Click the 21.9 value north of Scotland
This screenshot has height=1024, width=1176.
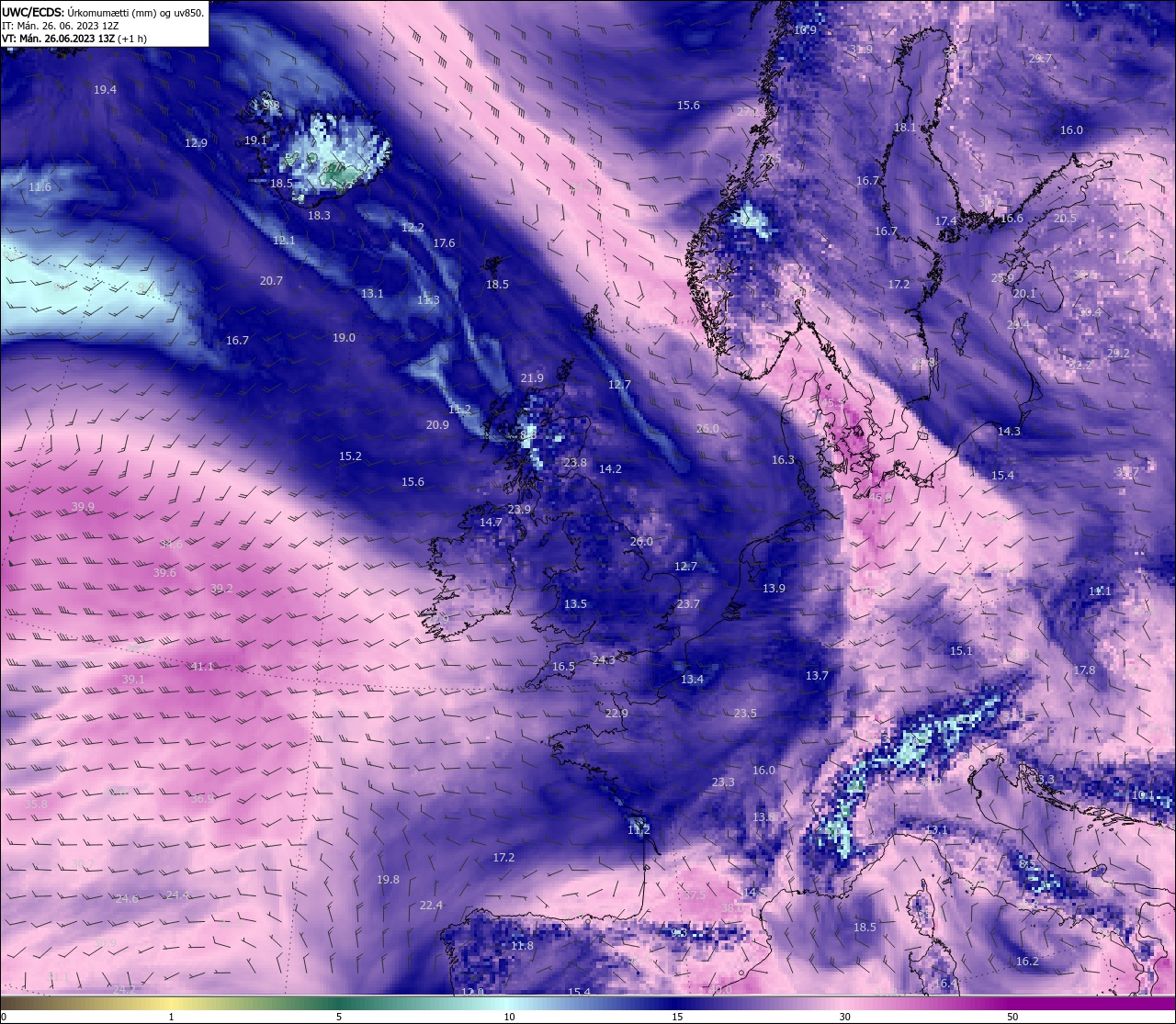(x=532, y=378)
